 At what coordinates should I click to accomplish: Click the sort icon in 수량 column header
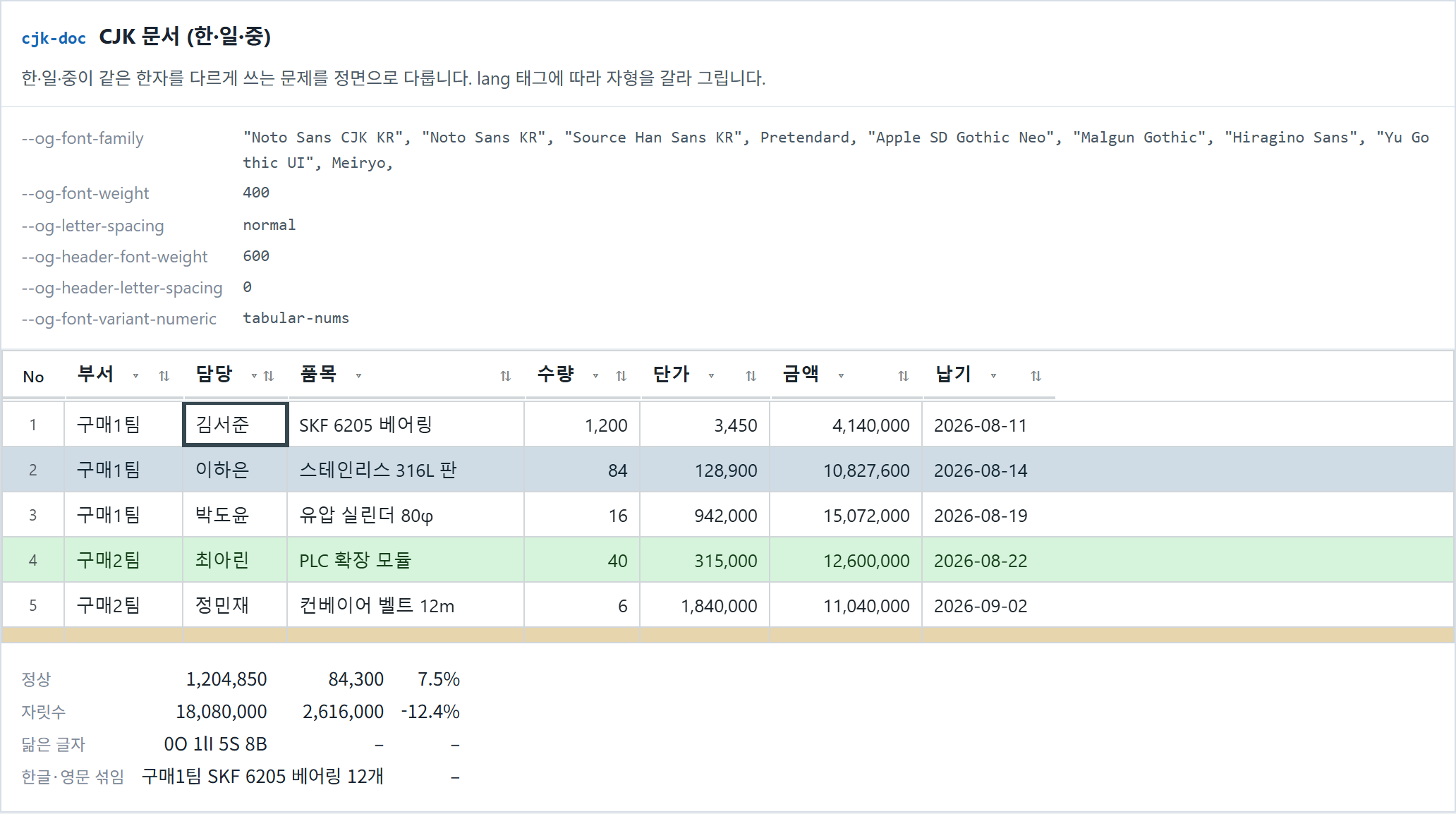[621, 376]
